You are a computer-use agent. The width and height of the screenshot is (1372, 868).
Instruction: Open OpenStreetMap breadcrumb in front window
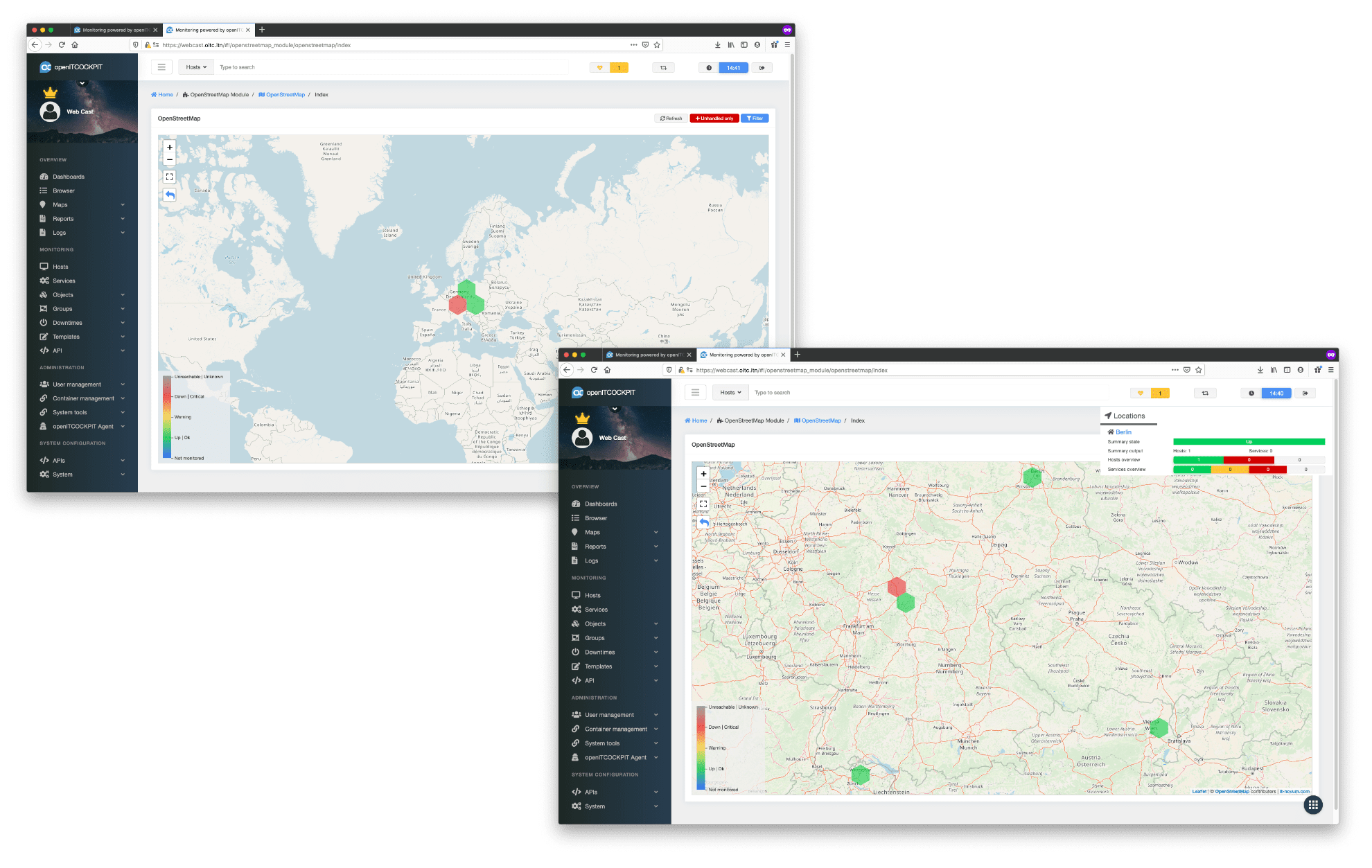818,420
